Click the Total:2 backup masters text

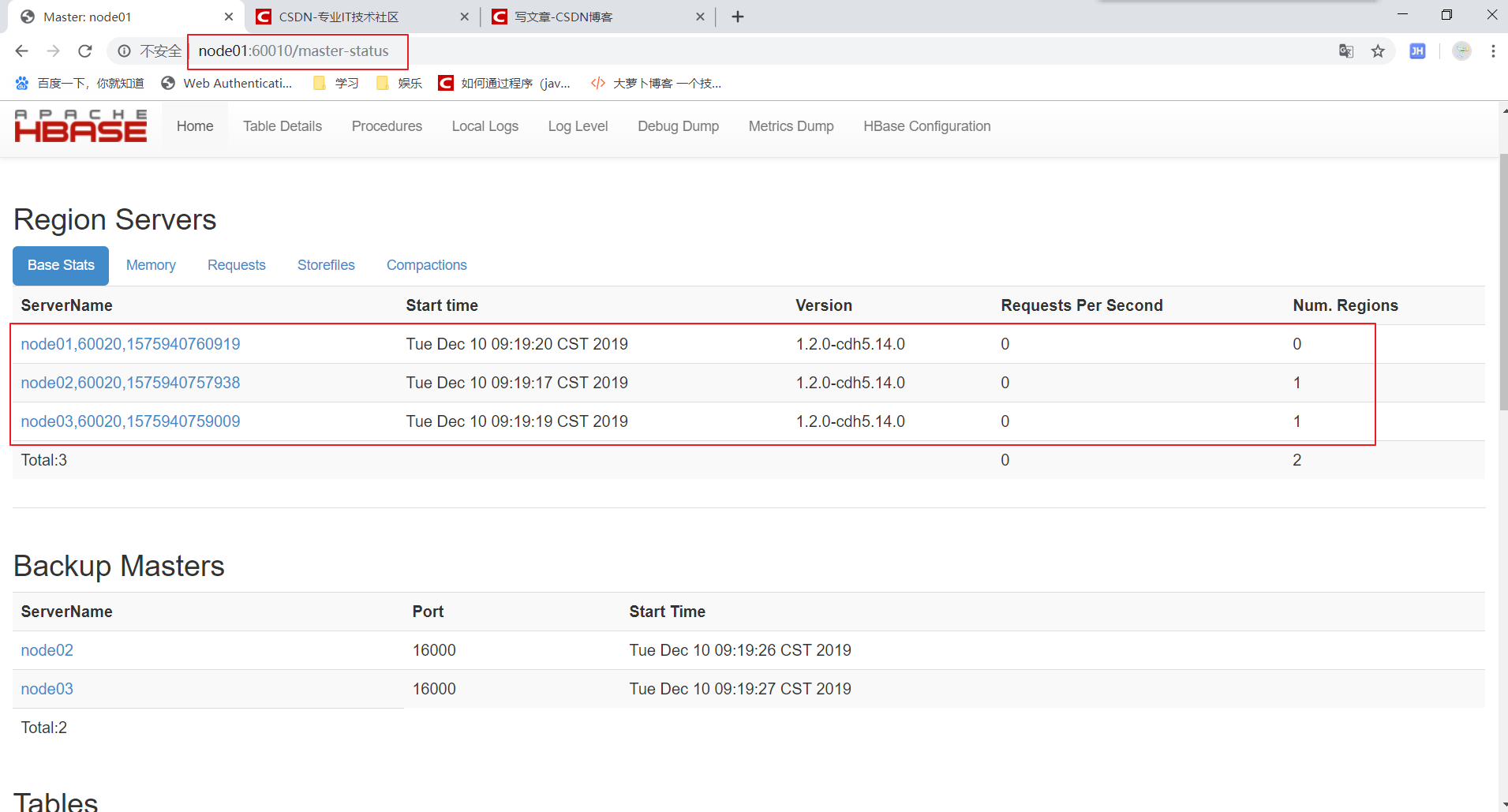point(44,728)
